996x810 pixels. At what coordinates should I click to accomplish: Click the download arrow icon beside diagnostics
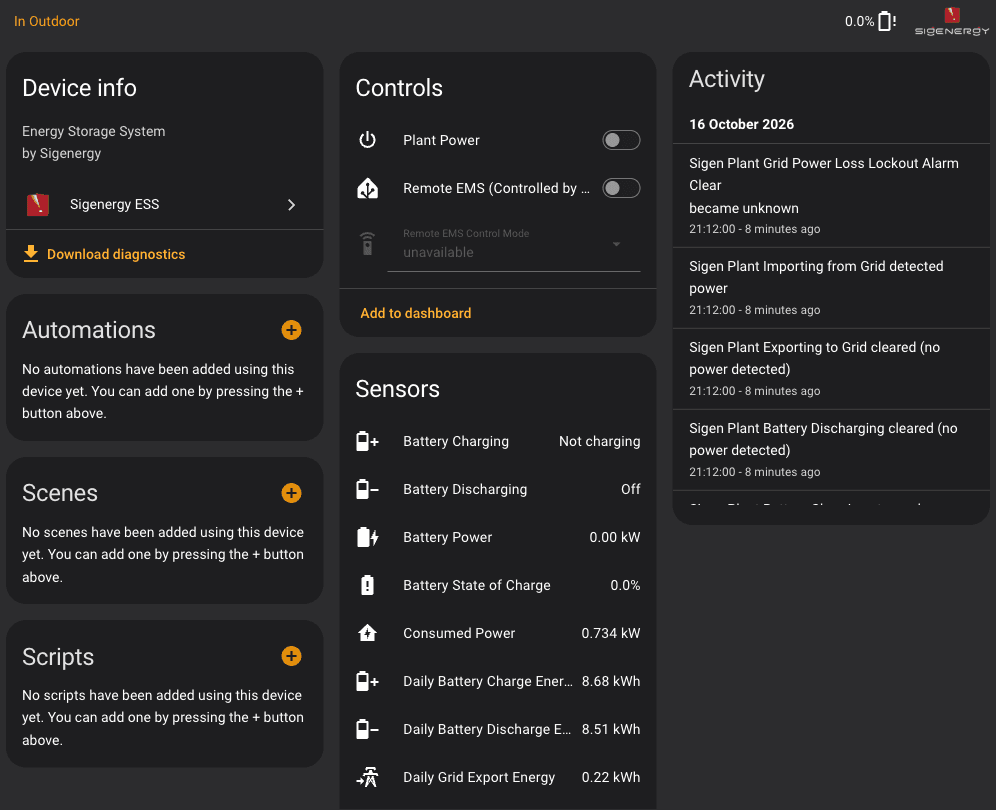click(x=30, y=253)
